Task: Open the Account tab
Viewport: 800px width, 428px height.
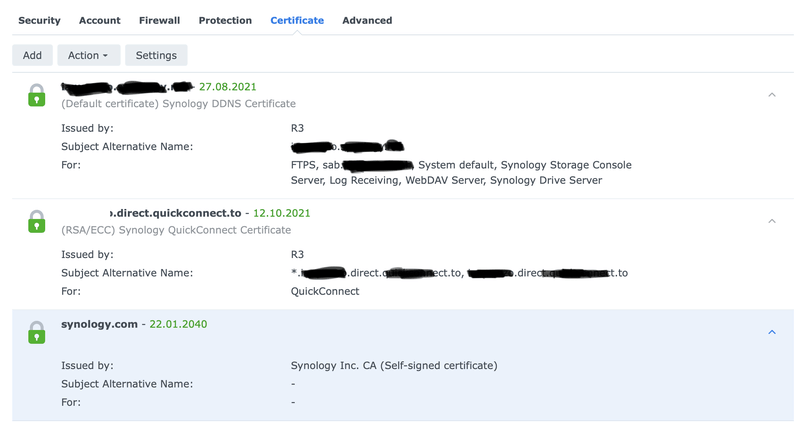Action: (100, 20)
